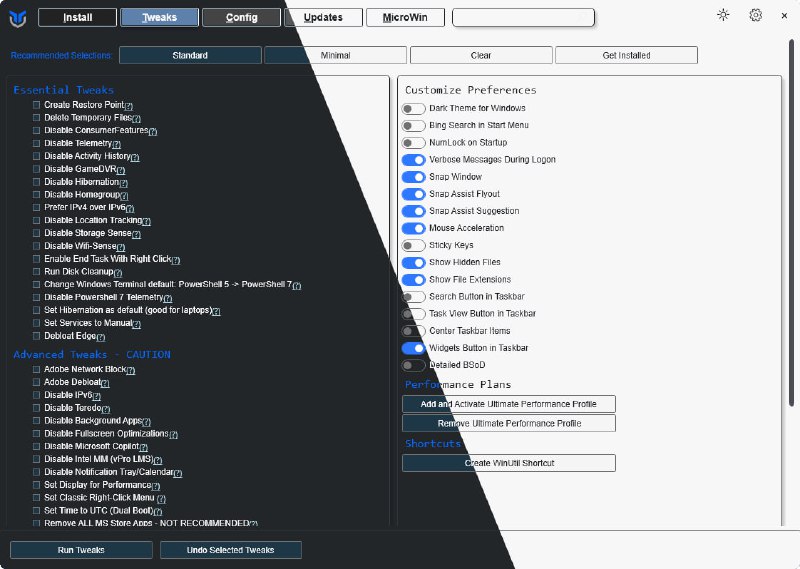Screen dimensions: 800x569
Task: Turn on Detailed BSoD toggle
Action: point(413,365)
